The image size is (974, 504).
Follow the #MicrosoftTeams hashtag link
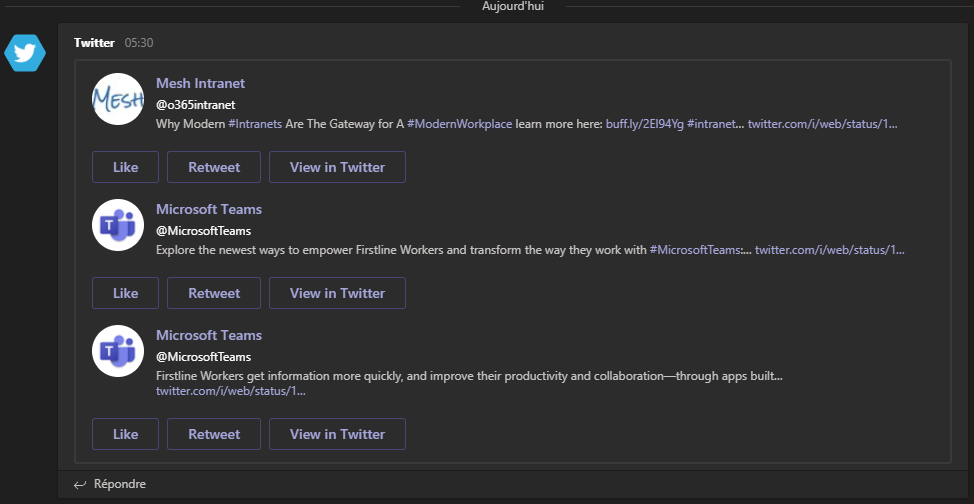[696, 250]
